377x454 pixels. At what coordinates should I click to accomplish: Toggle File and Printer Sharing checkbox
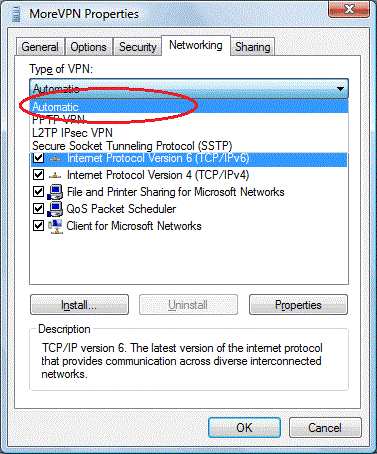point(39,192)
